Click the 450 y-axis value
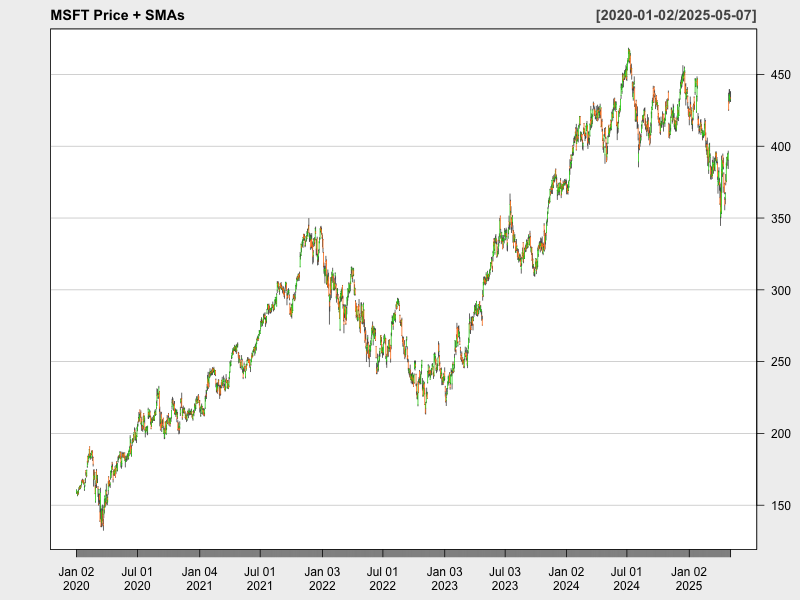The image size is (800, 600). coord(781,75)
